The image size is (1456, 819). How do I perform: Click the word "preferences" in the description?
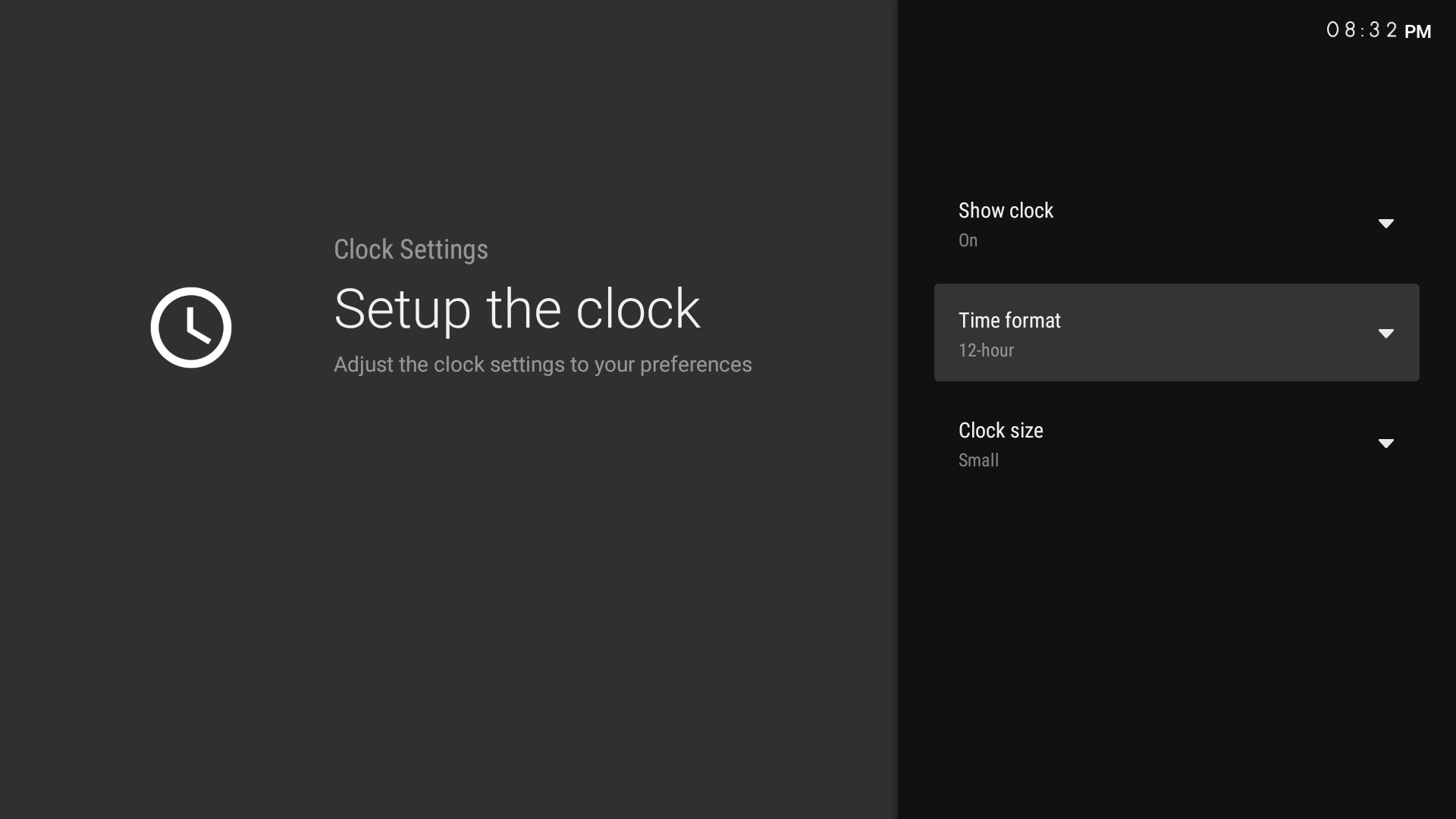[x=695, y=365]
